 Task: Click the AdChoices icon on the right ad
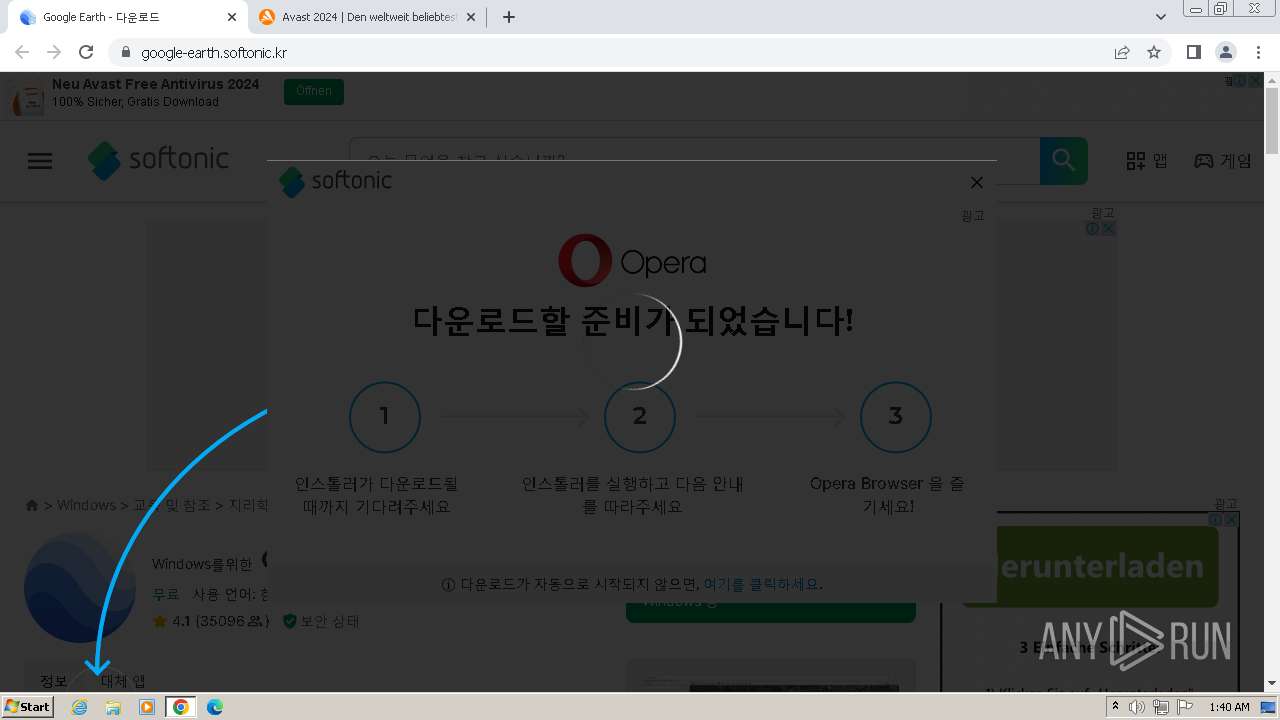pos(1216,520)
